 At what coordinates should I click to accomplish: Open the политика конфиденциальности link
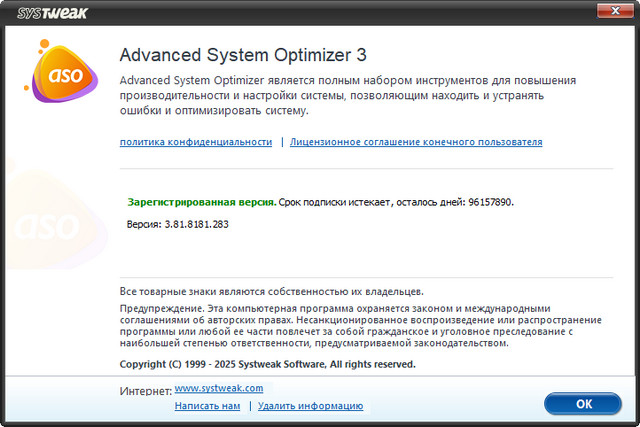[195, 143]
